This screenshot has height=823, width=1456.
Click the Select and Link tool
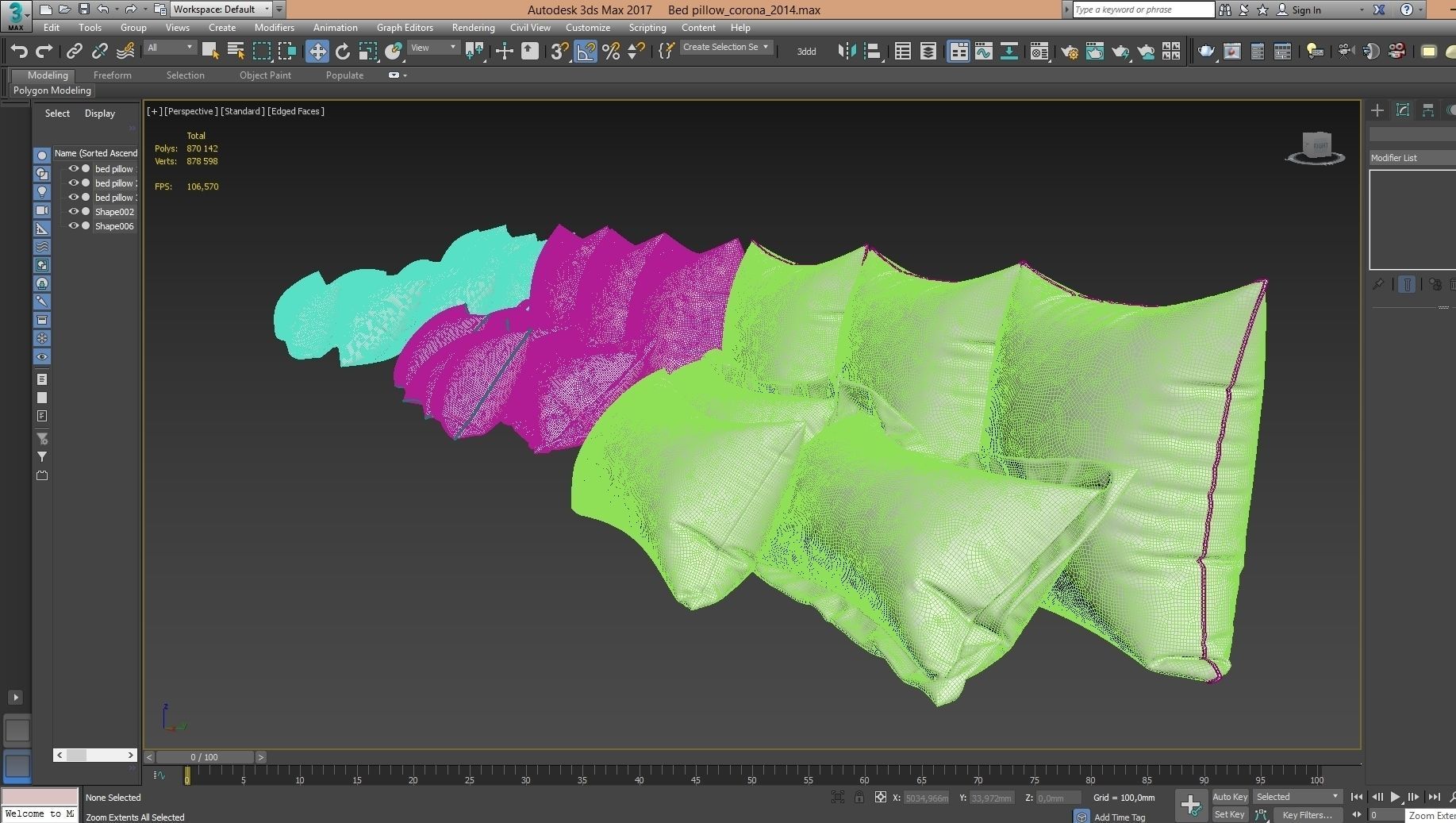click(x=75, y=52)
